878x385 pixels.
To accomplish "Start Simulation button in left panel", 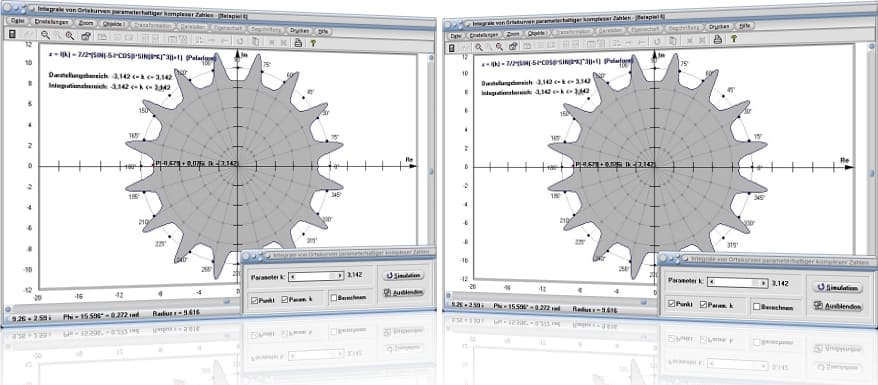I will click(x=403, y=275).
